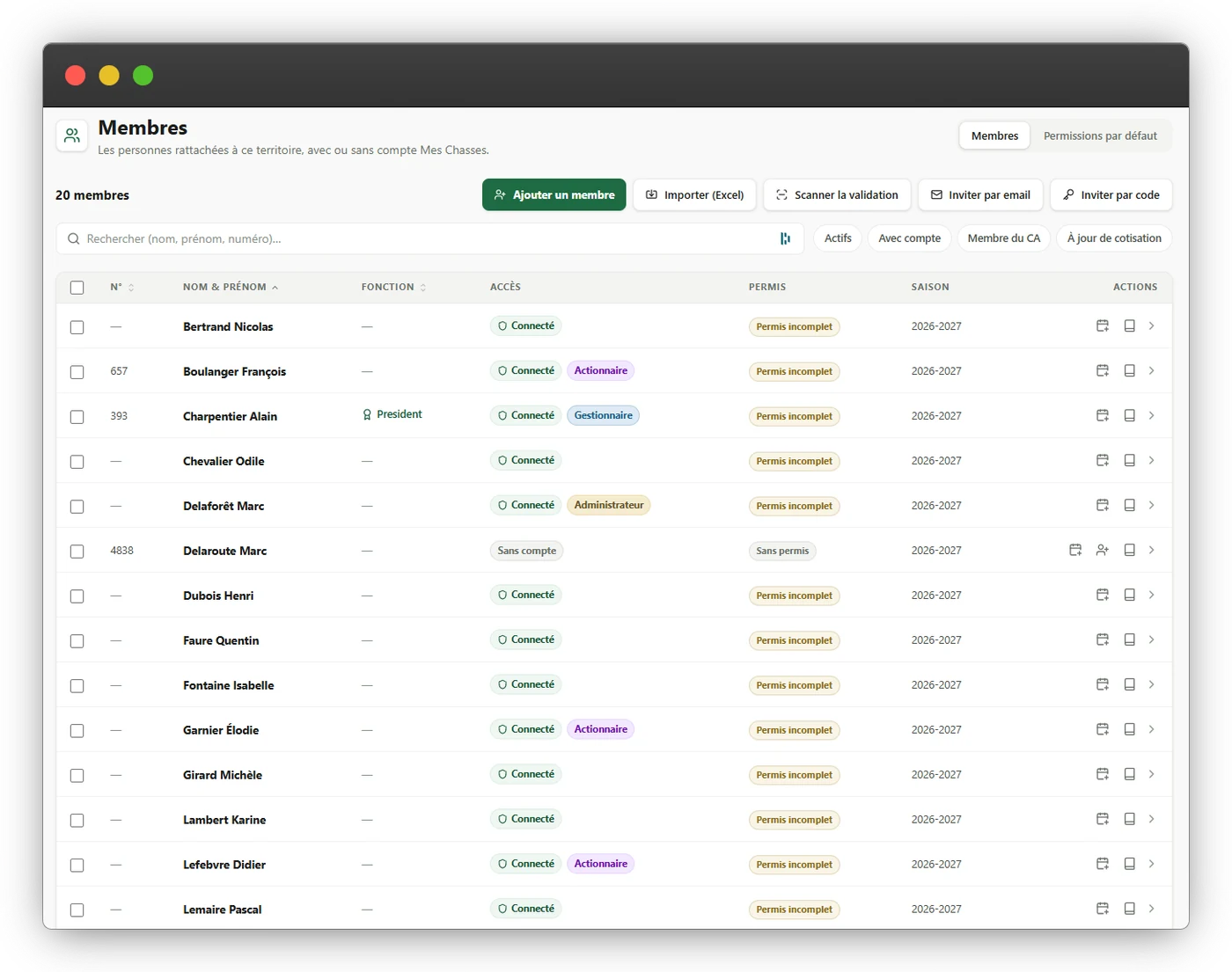Click the booklet icon for Chevalier Odile
The height and width of the screenshot is (972, 1232).
pos(1129,461)
